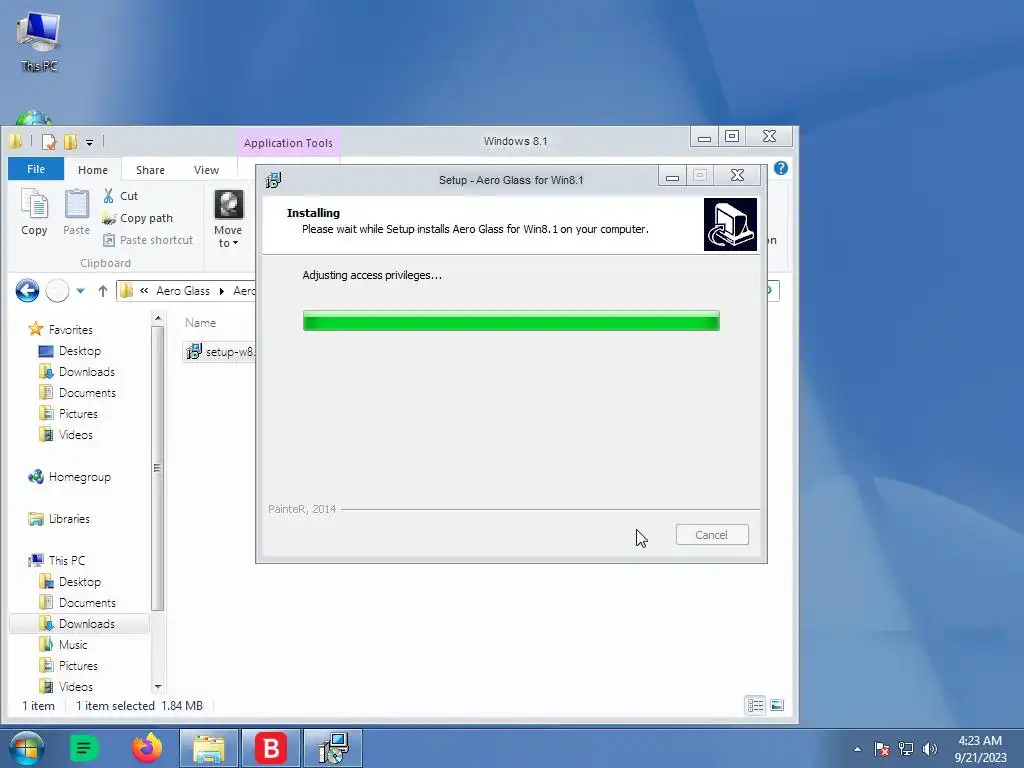Open Documents under This PC
This screenshot has height=768, width=1024.
[77, 602]
